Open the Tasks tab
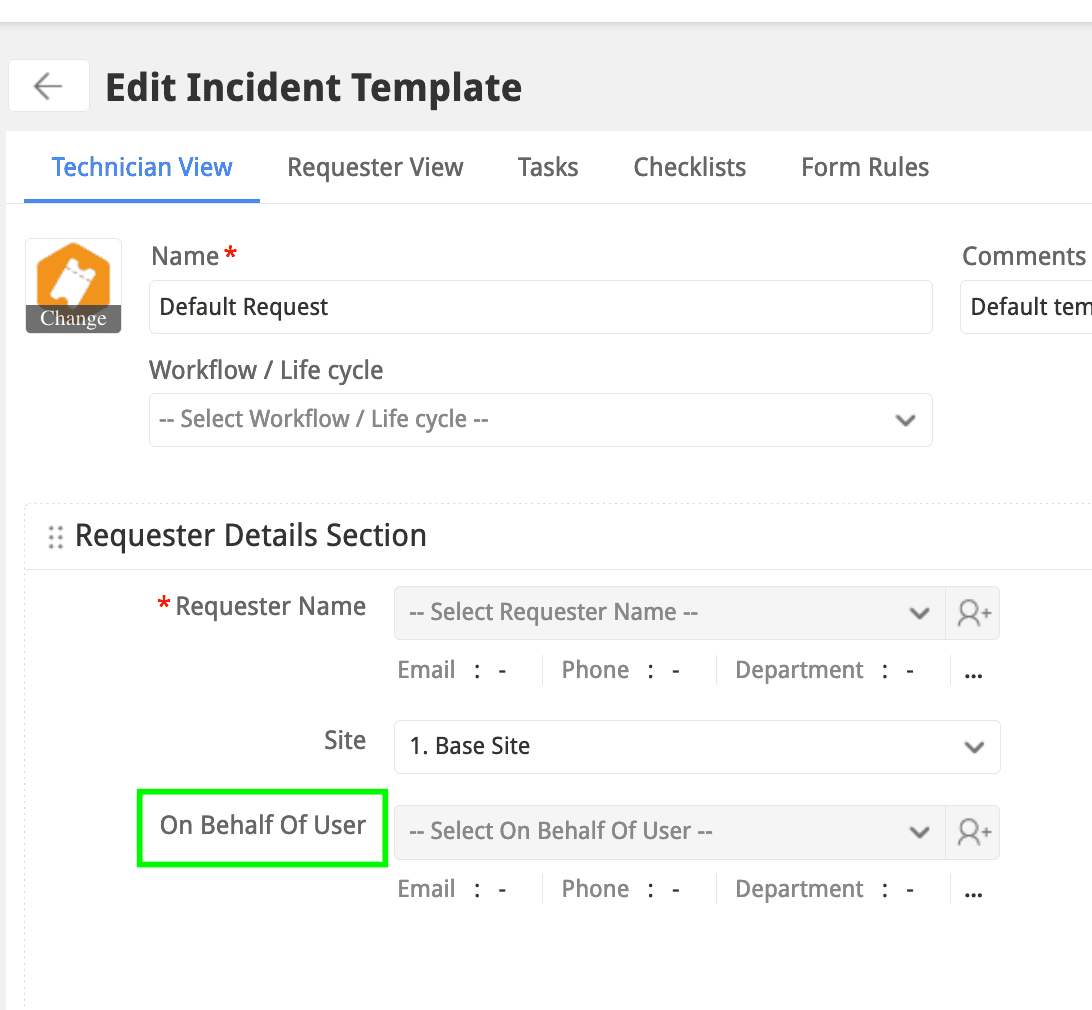 pyautogui.click(x=548, y=167)
